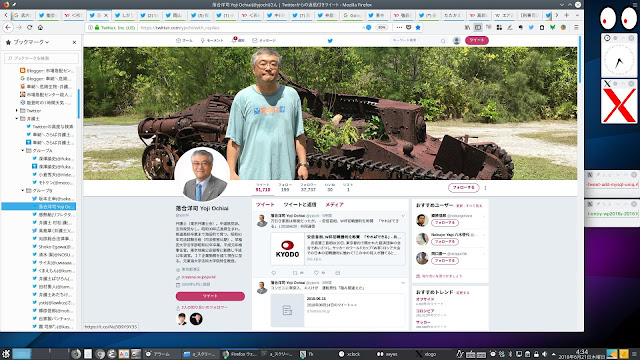Follow the first suggested user
This screenshot has height=360, width=640.
click(x=445, y=223)
